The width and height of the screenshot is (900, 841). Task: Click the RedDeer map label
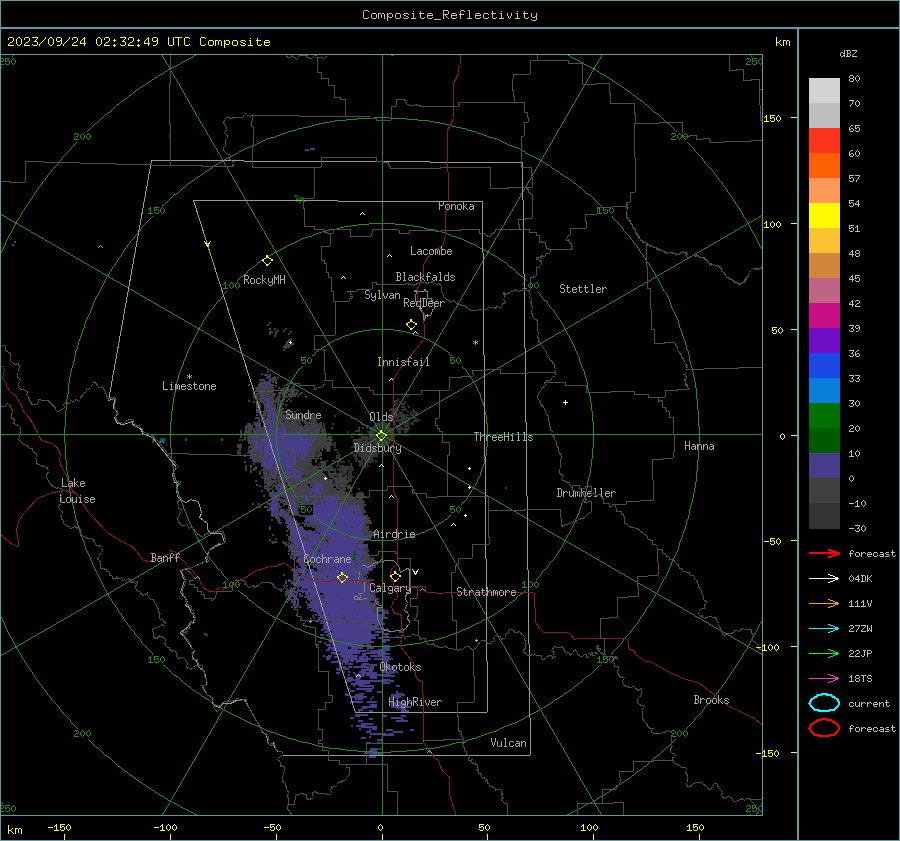tap(424, 303)
